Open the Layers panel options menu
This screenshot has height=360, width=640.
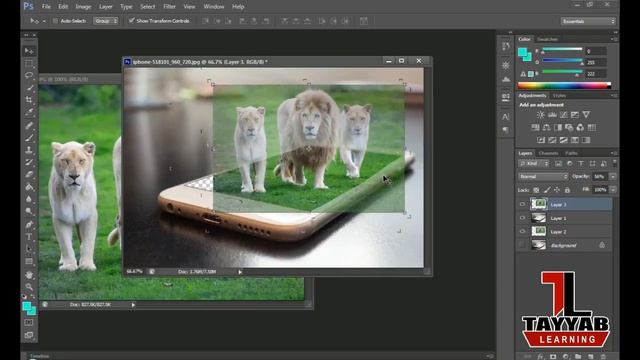[614, 153]
